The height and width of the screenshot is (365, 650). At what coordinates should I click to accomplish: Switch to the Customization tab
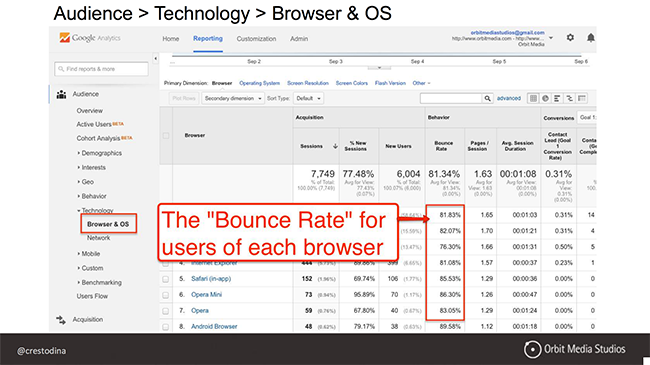[256, 39]
